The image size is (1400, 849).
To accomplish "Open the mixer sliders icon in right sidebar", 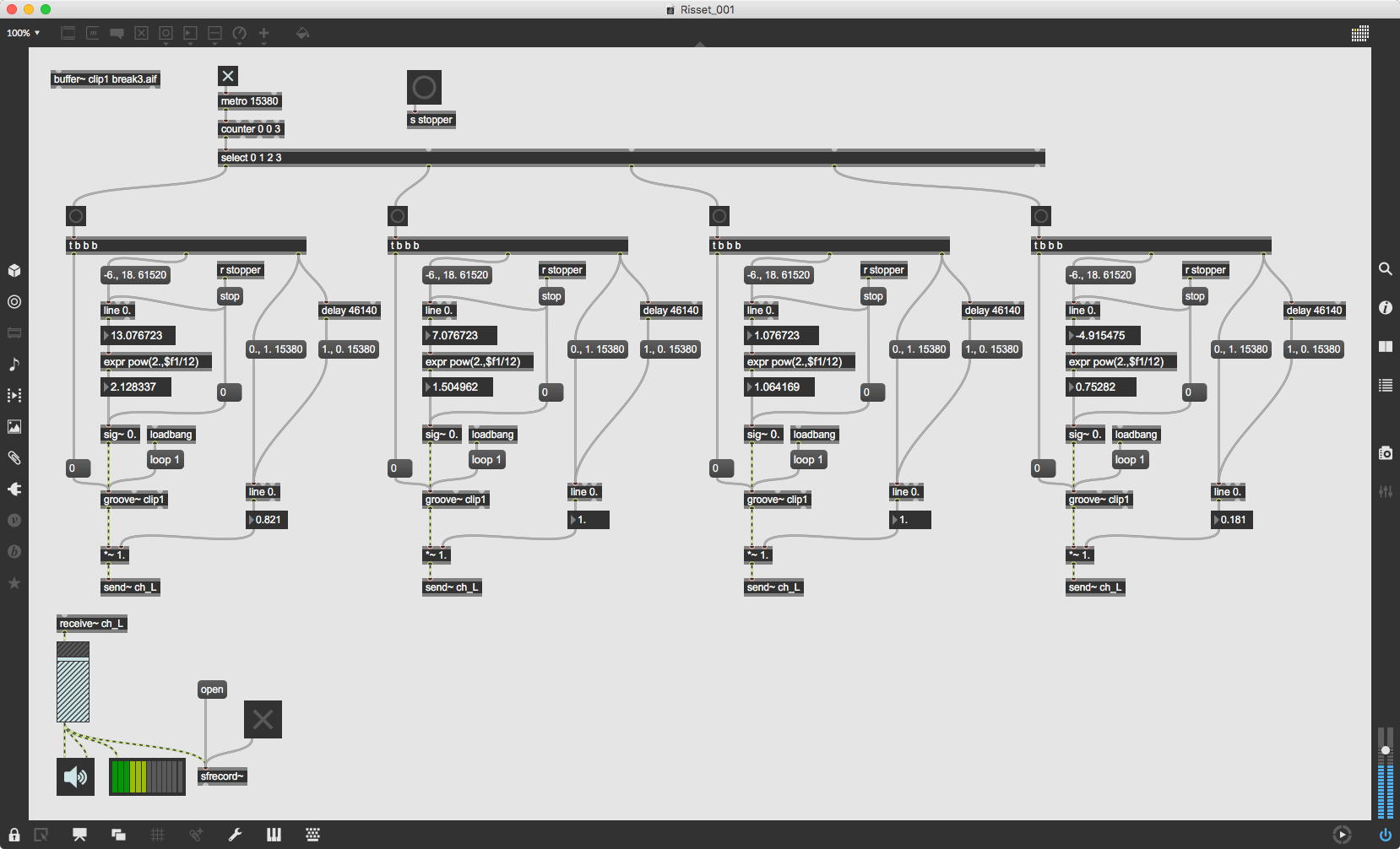I will [x=1386, y=491].
